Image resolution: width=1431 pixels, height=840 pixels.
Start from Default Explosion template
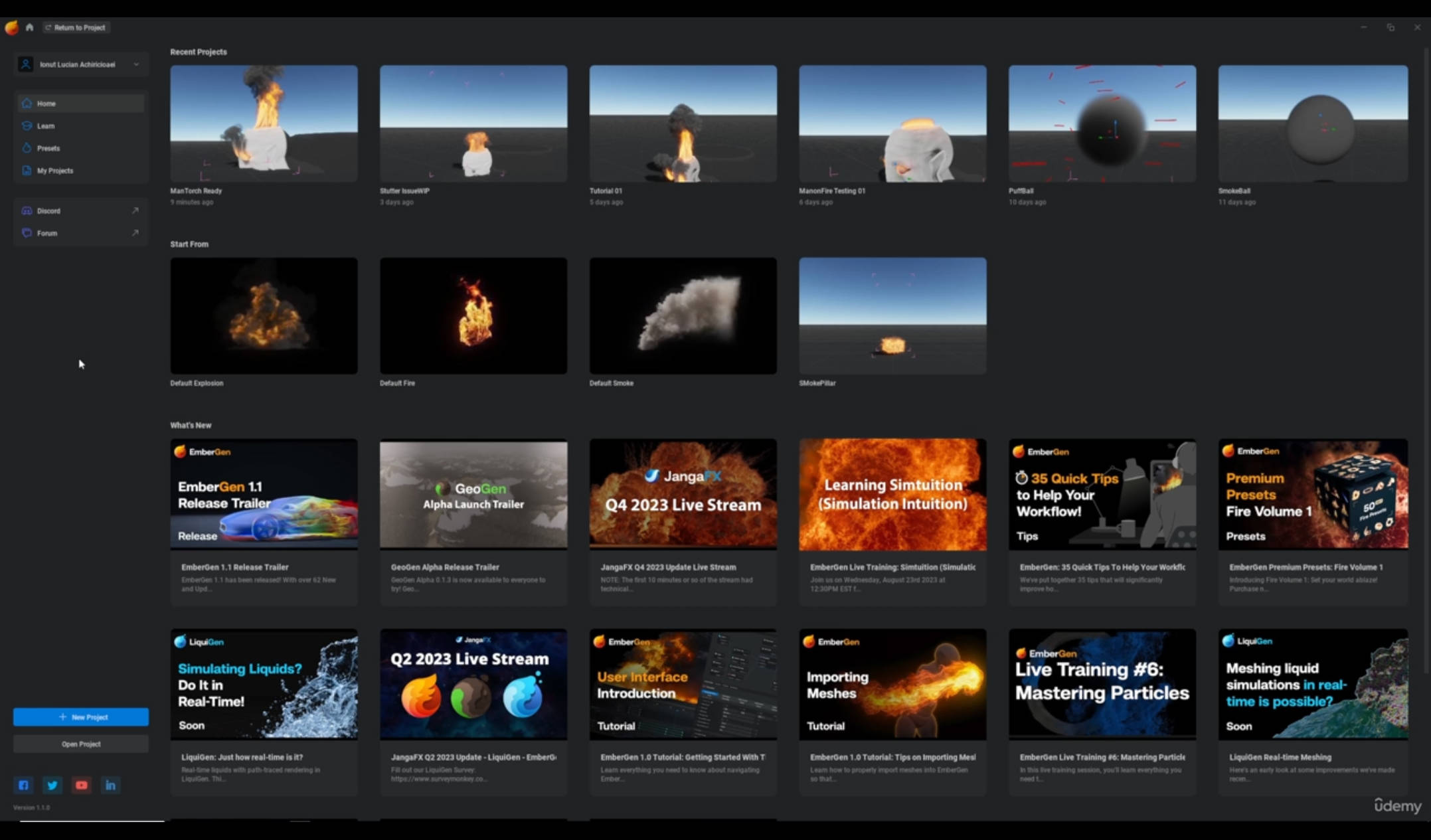click(264, 316)
